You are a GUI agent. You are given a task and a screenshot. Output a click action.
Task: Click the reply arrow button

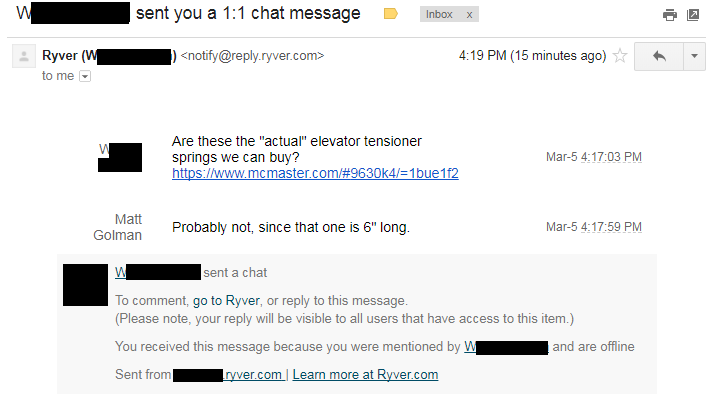pyautogui.click(x=659, y=56)
